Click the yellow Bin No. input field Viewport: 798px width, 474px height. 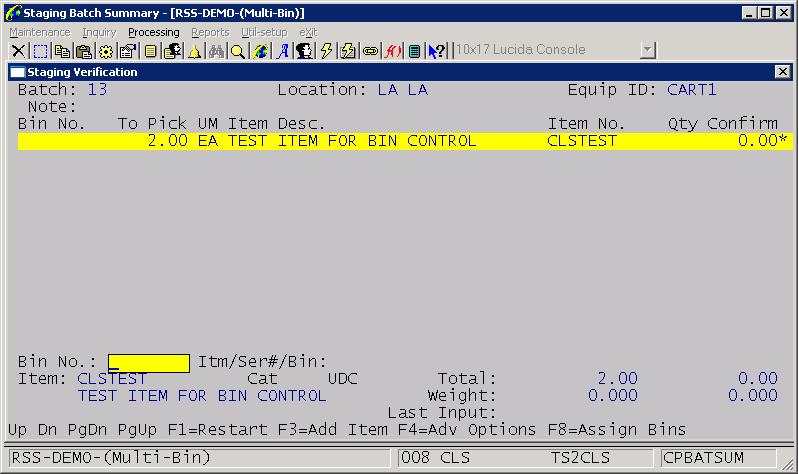pos(149,364)
